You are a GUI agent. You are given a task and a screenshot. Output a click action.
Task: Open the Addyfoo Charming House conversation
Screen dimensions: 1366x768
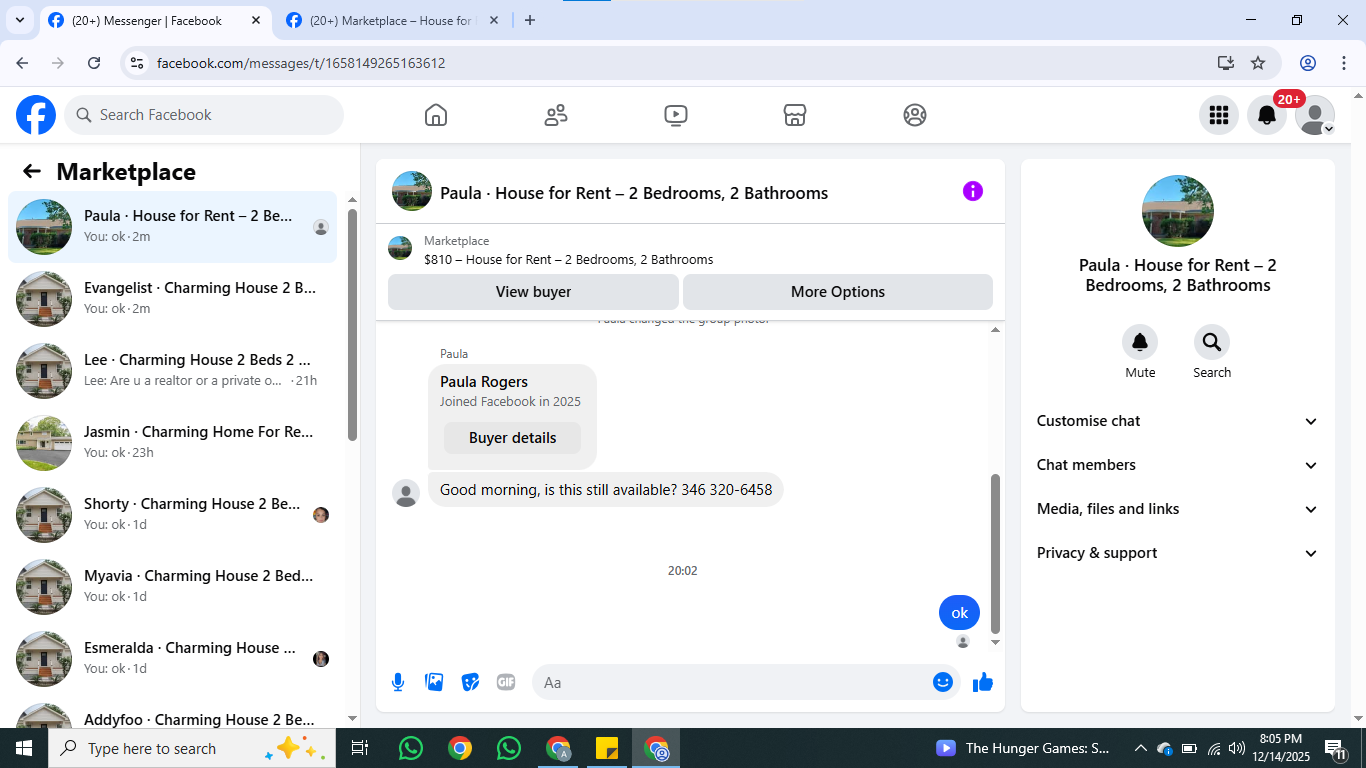click(172, 713)
